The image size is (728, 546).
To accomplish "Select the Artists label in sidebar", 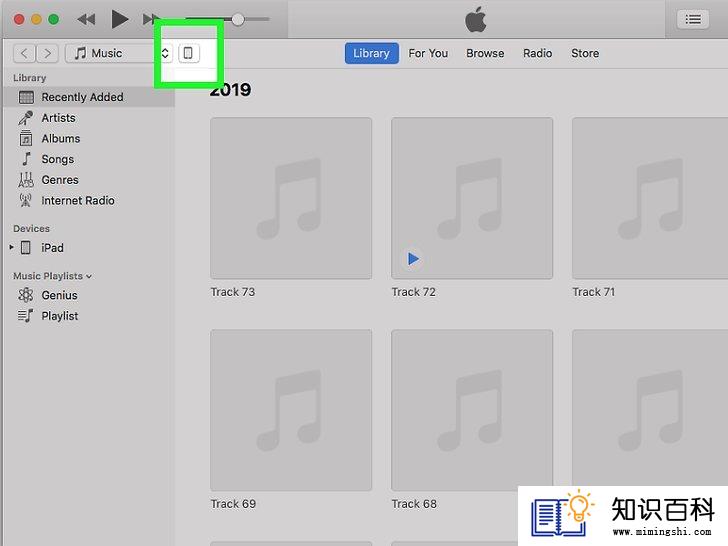I will 58,118.
